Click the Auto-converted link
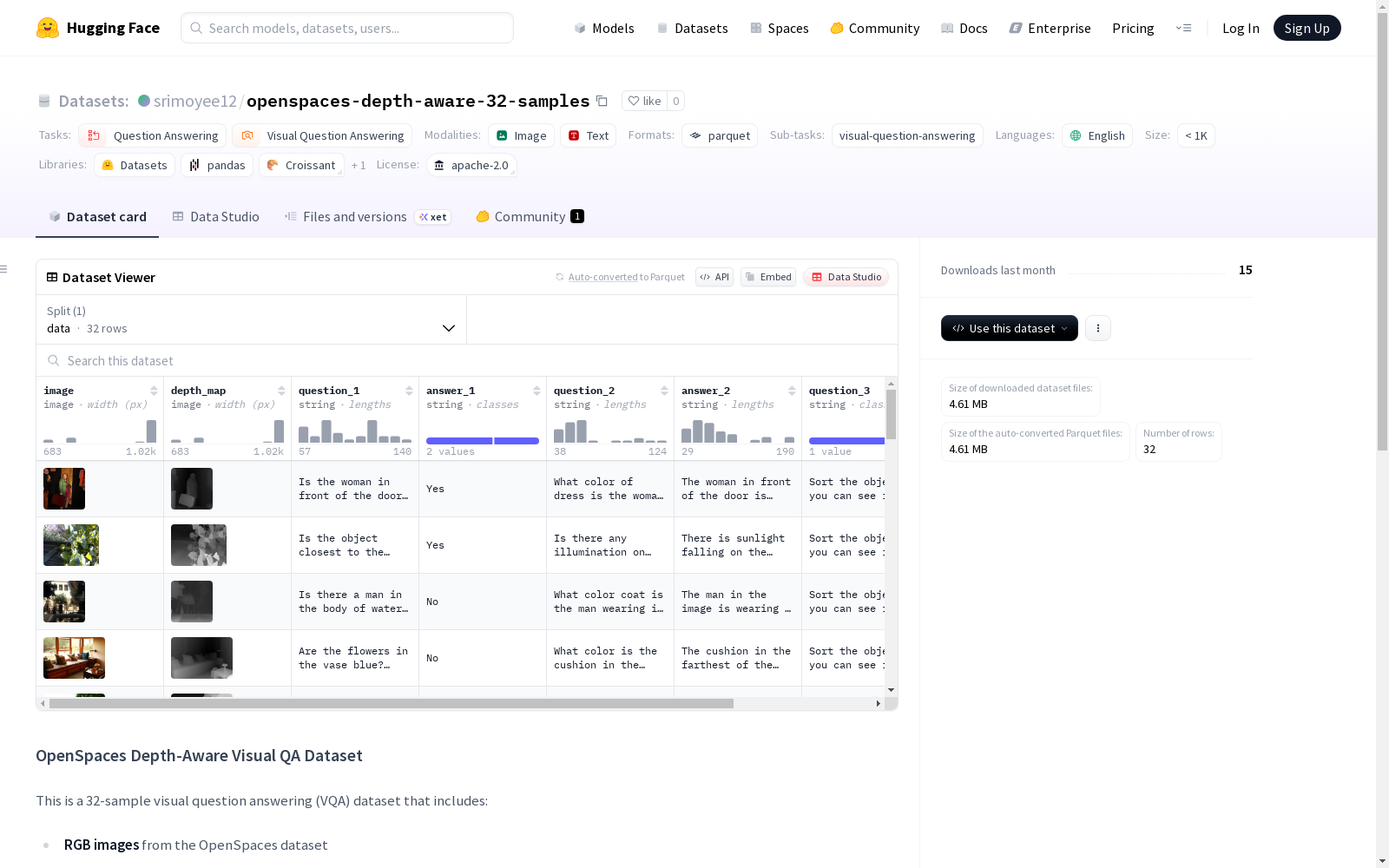This screenshot has width=1389, height=868. (x=603, y=277)
